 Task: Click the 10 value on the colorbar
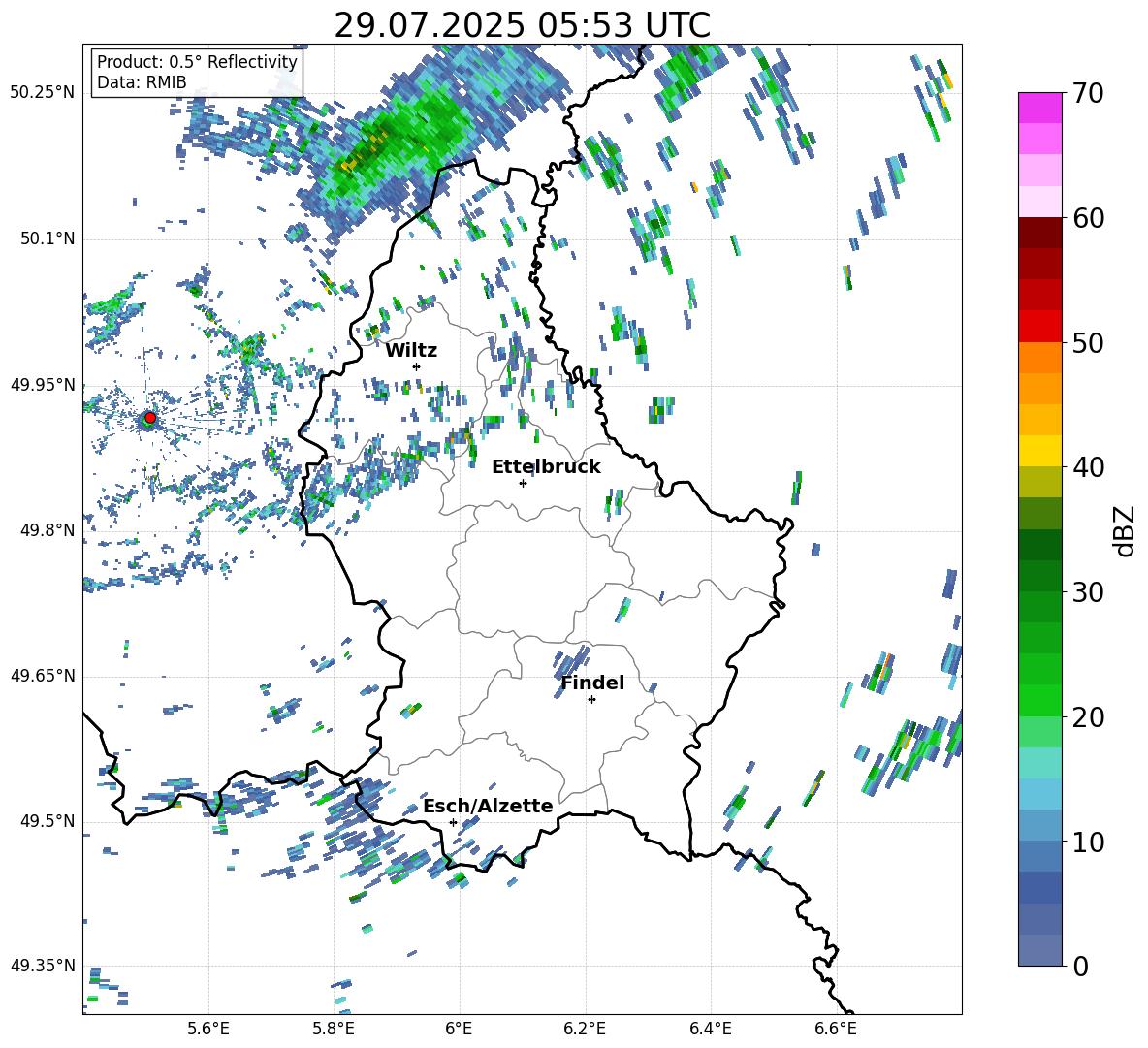(1087, 842)
